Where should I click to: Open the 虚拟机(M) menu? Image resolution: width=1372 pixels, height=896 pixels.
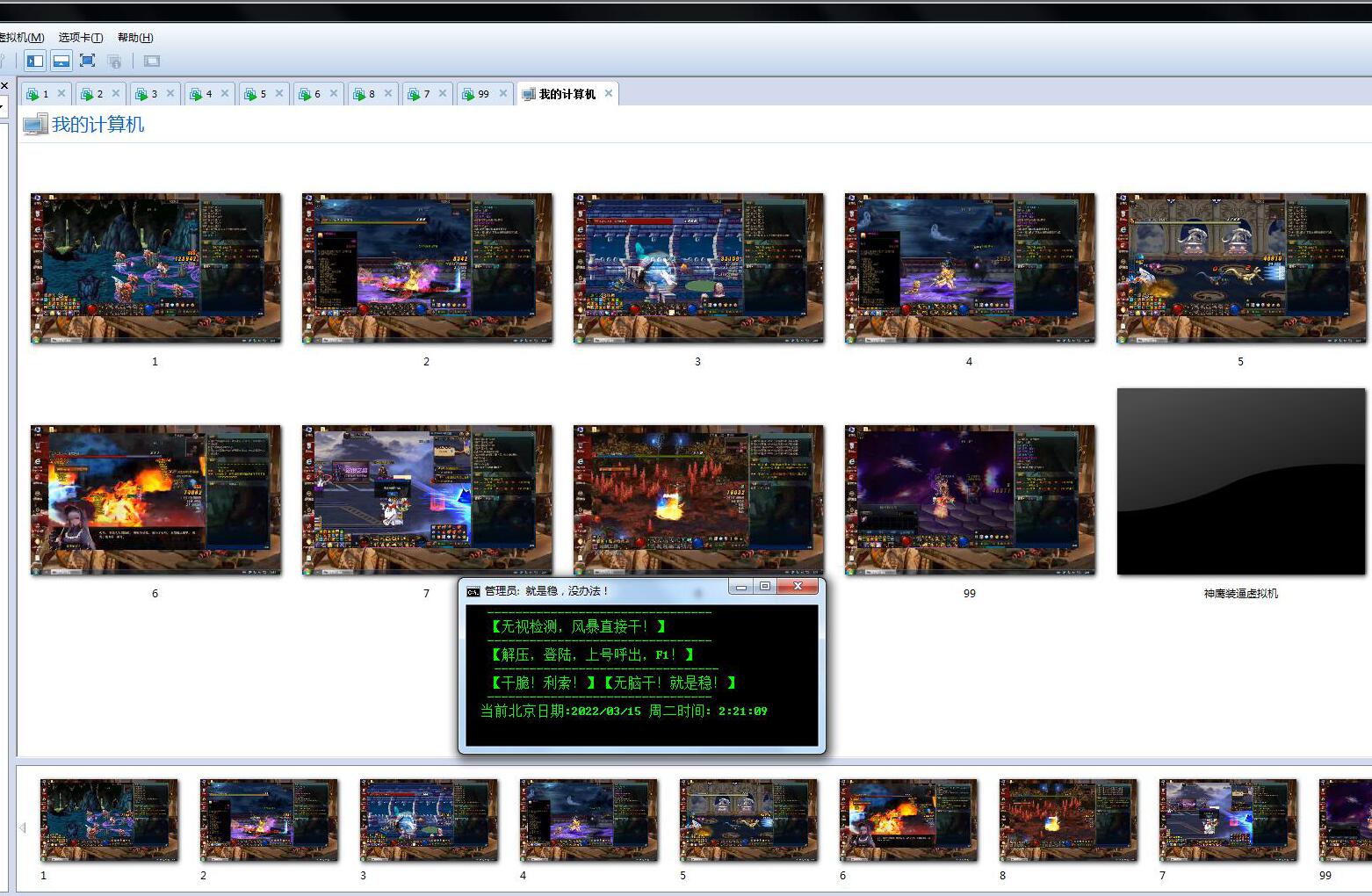click(21, 38)
